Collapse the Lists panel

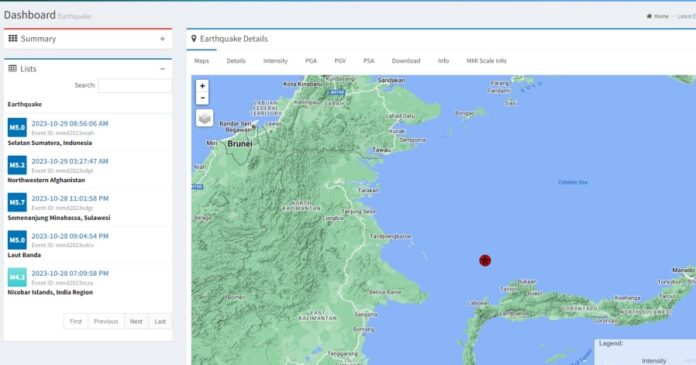pyautogui.click(x=162, y=69)
